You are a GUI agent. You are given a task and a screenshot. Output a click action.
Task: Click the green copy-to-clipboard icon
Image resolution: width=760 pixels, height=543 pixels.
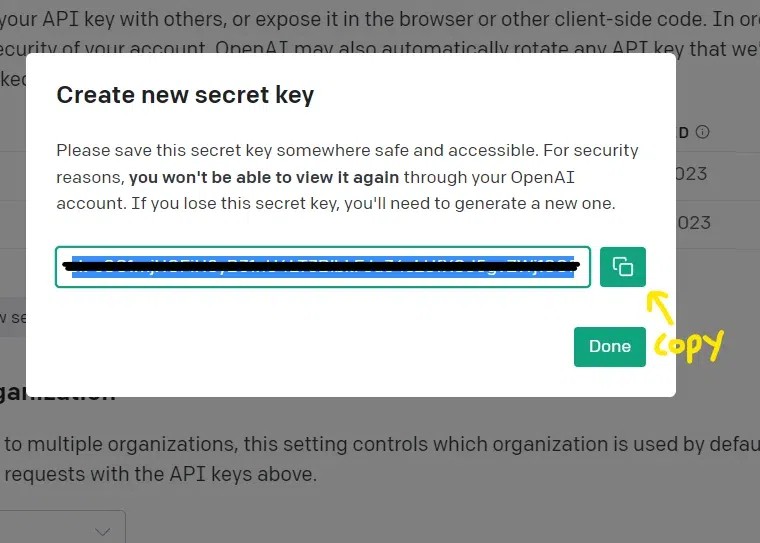(x=623, y=267)
